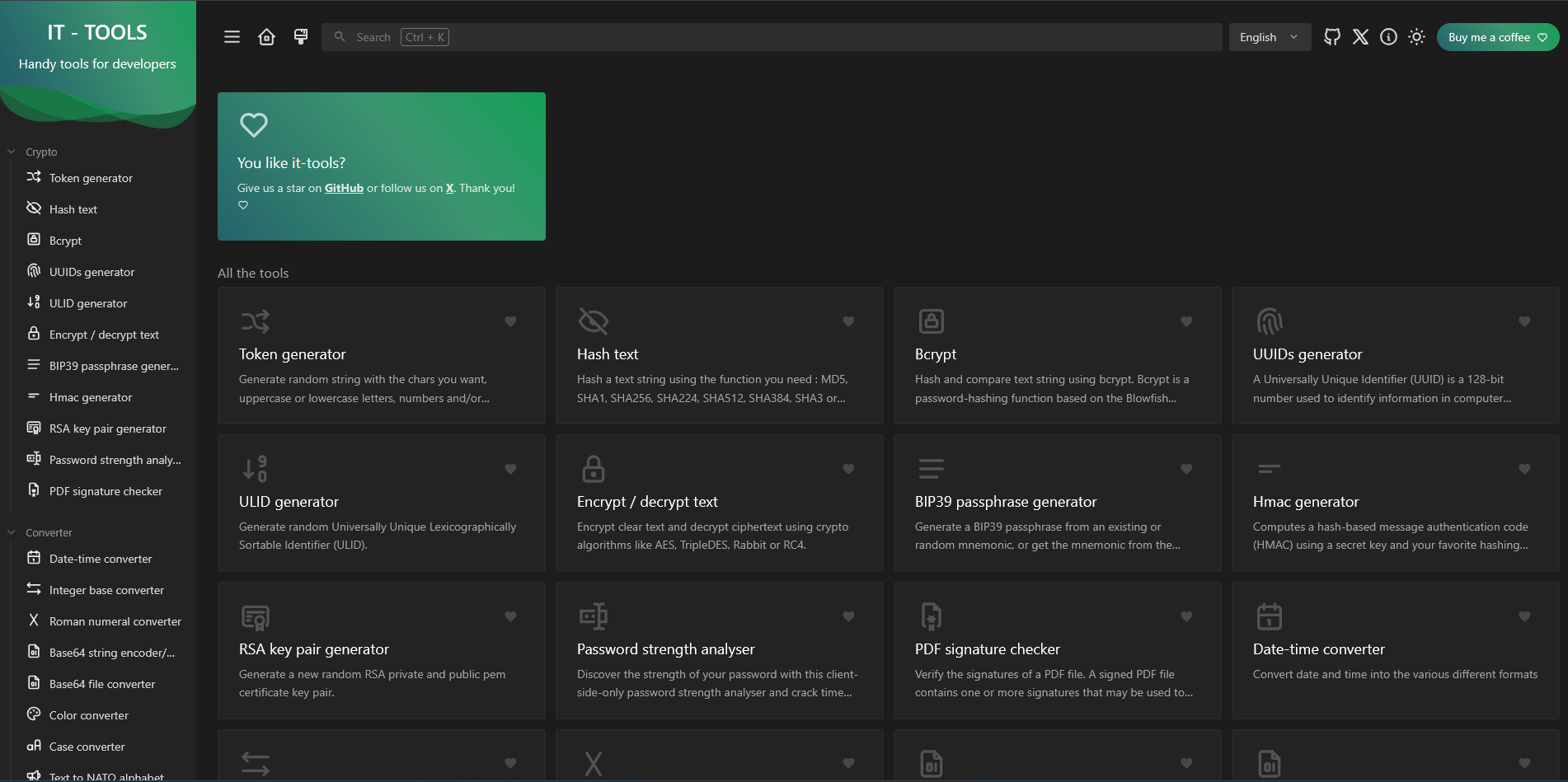Toggle dark/light mode sun icon
Screen dimensions: 1568x782
(1416, 37)
